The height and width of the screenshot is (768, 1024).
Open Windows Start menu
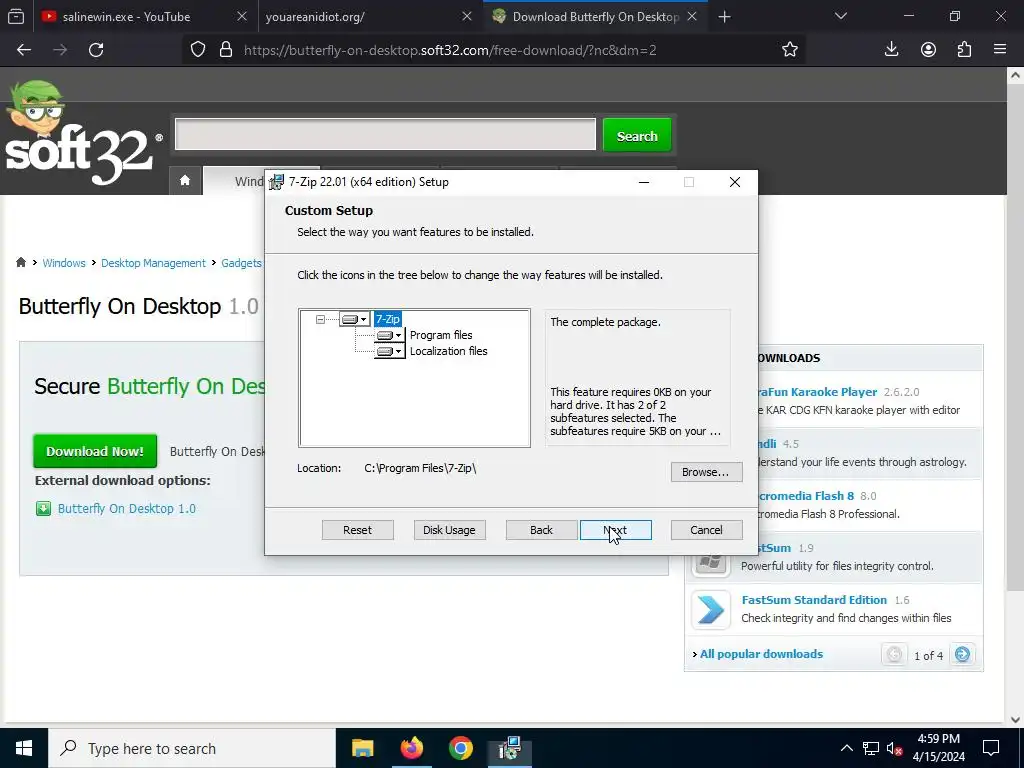[24, 748]
